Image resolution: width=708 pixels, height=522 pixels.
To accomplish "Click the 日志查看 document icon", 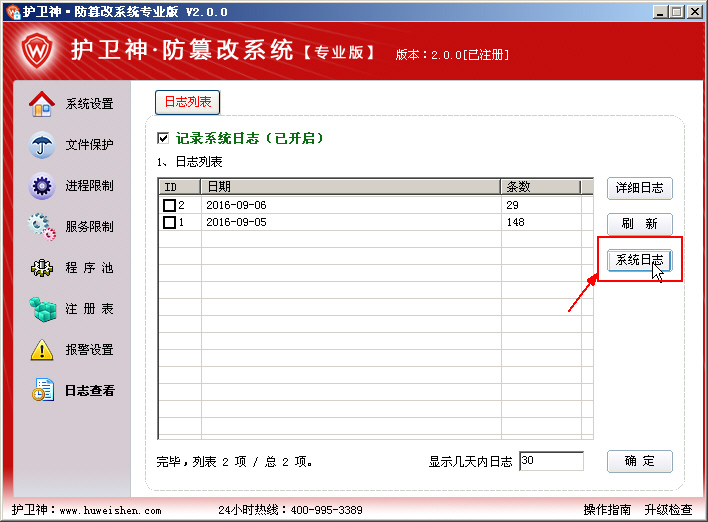I will tap(42, 391).
